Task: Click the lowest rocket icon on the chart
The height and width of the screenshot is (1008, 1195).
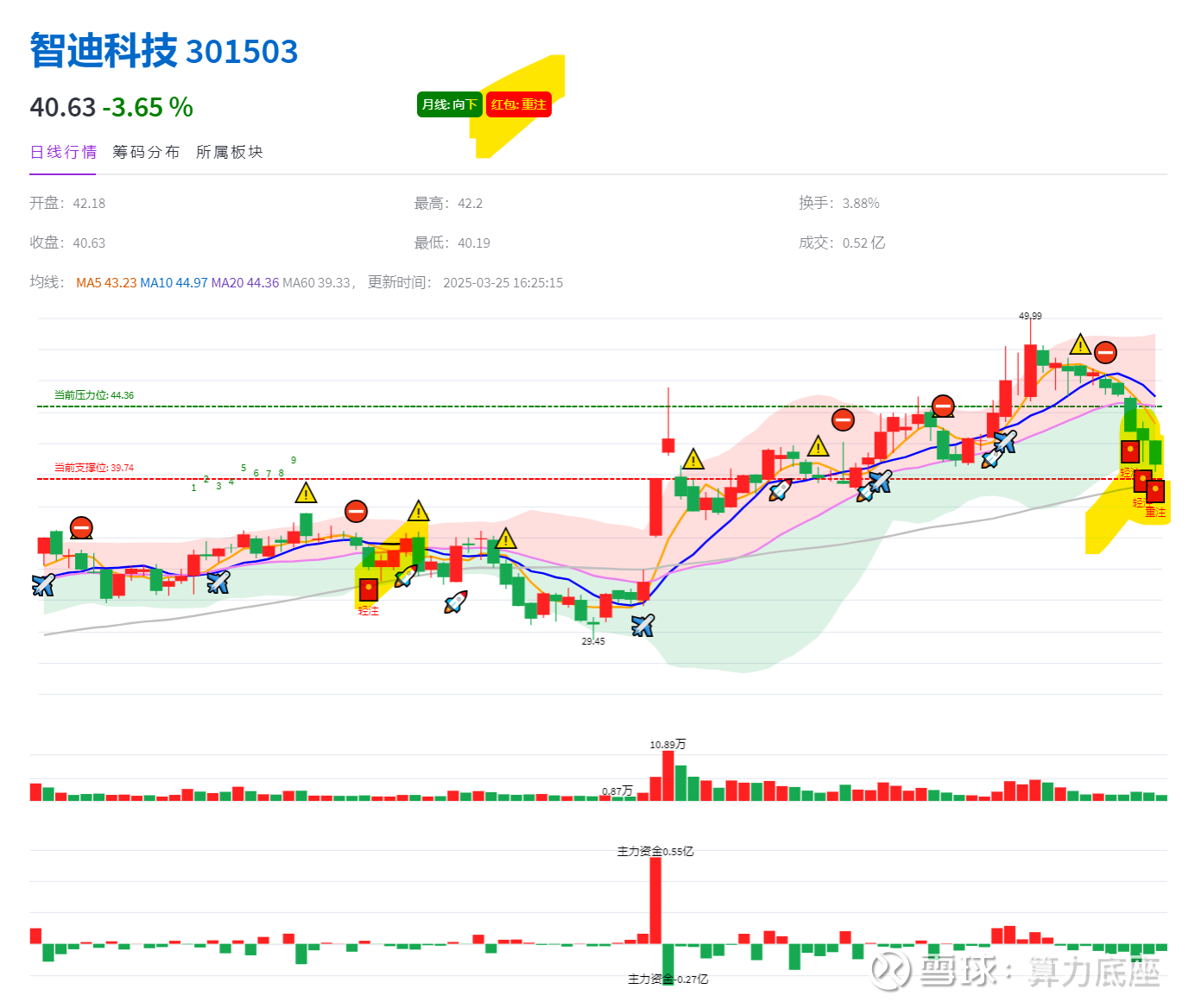Action: point(456,602)
